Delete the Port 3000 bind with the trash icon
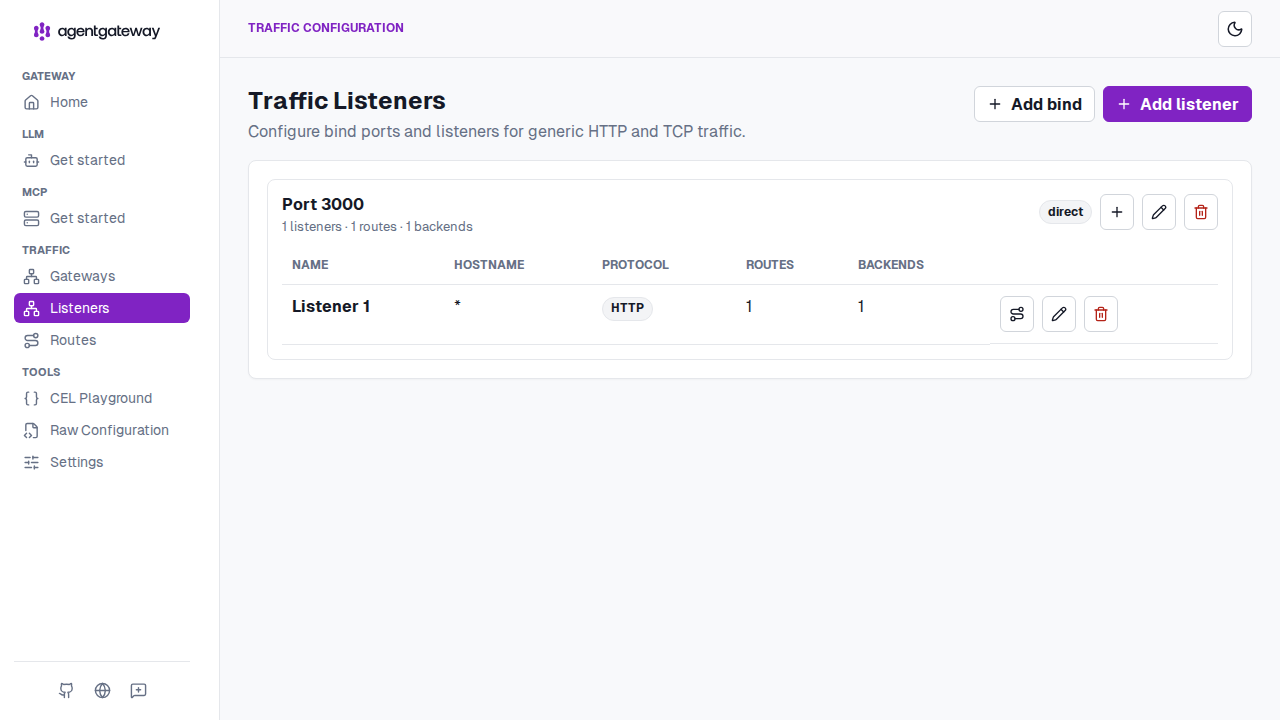1280x720 pixels. point(1201,212)
